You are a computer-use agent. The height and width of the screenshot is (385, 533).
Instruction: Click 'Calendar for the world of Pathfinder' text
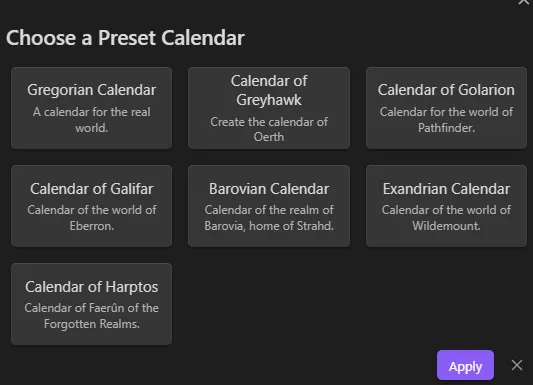446,120
